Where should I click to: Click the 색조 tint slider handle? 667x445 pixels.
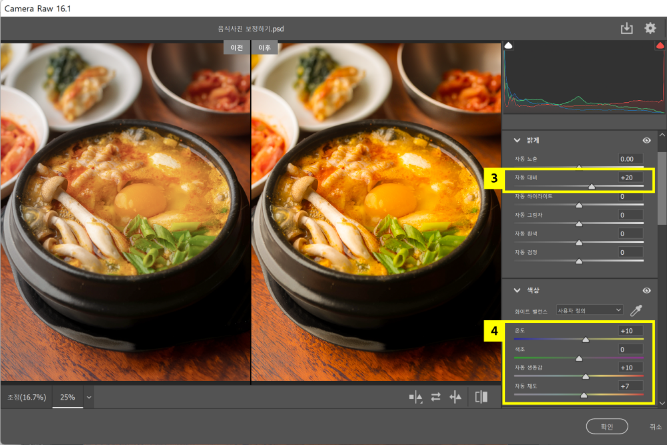tap(579, 358)
